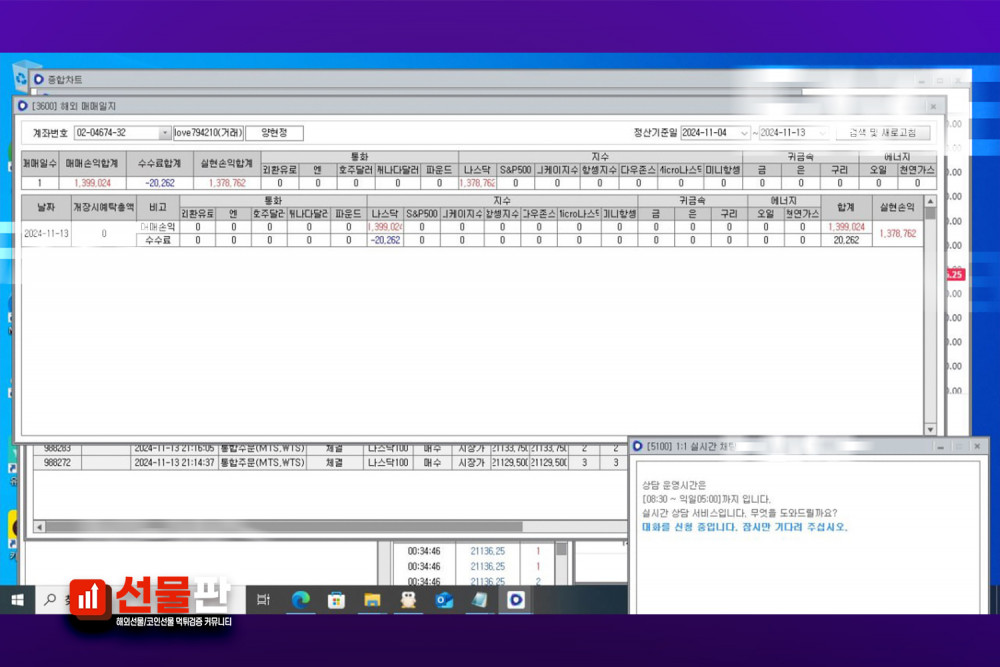1000x667 pixels.
Task: Click the love794210(거래) account ID field
Action: [208, 133]
